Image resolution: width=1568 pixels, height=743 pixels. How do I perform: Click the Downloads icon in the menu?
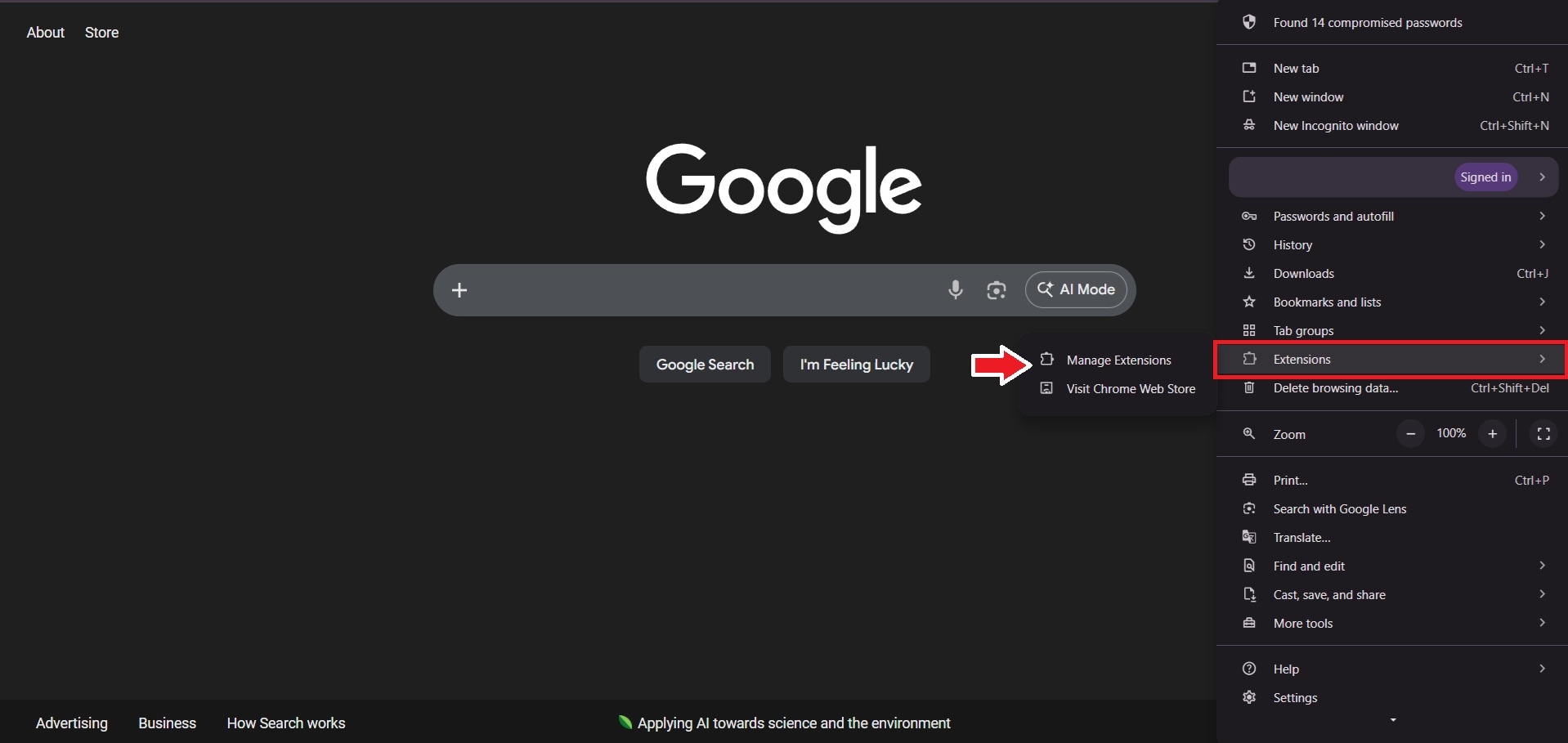coord(1250,273)
